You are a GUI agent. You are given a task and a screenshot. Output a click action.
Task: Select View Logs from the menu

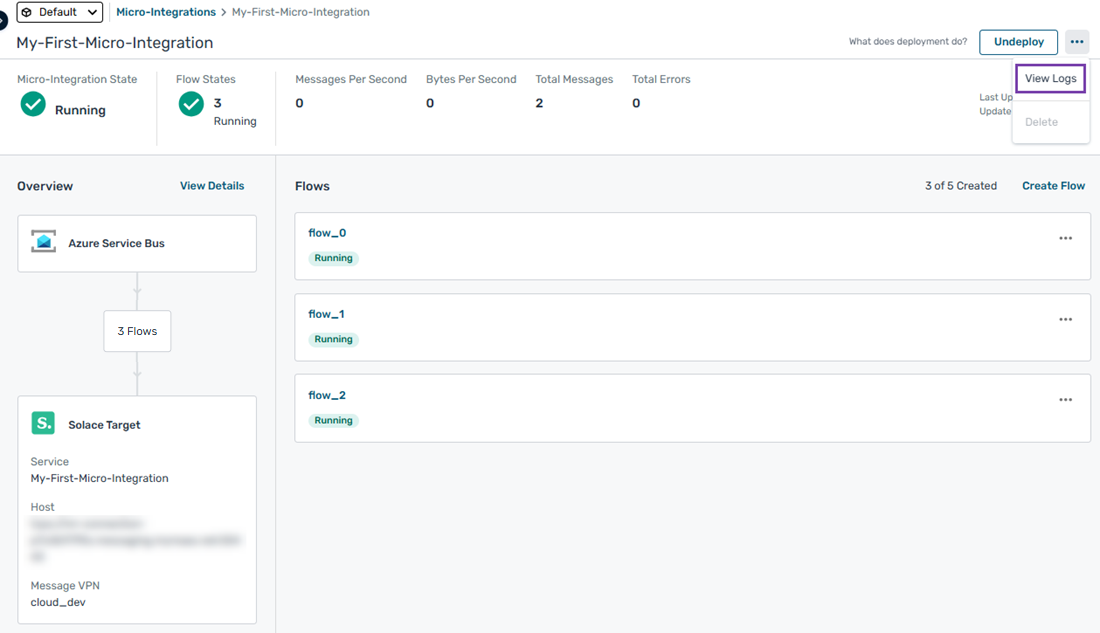1050,79
